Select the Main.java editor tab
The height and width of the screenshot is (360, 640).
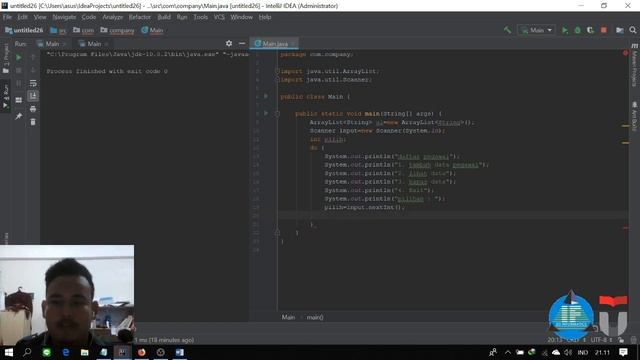(274, 44)
